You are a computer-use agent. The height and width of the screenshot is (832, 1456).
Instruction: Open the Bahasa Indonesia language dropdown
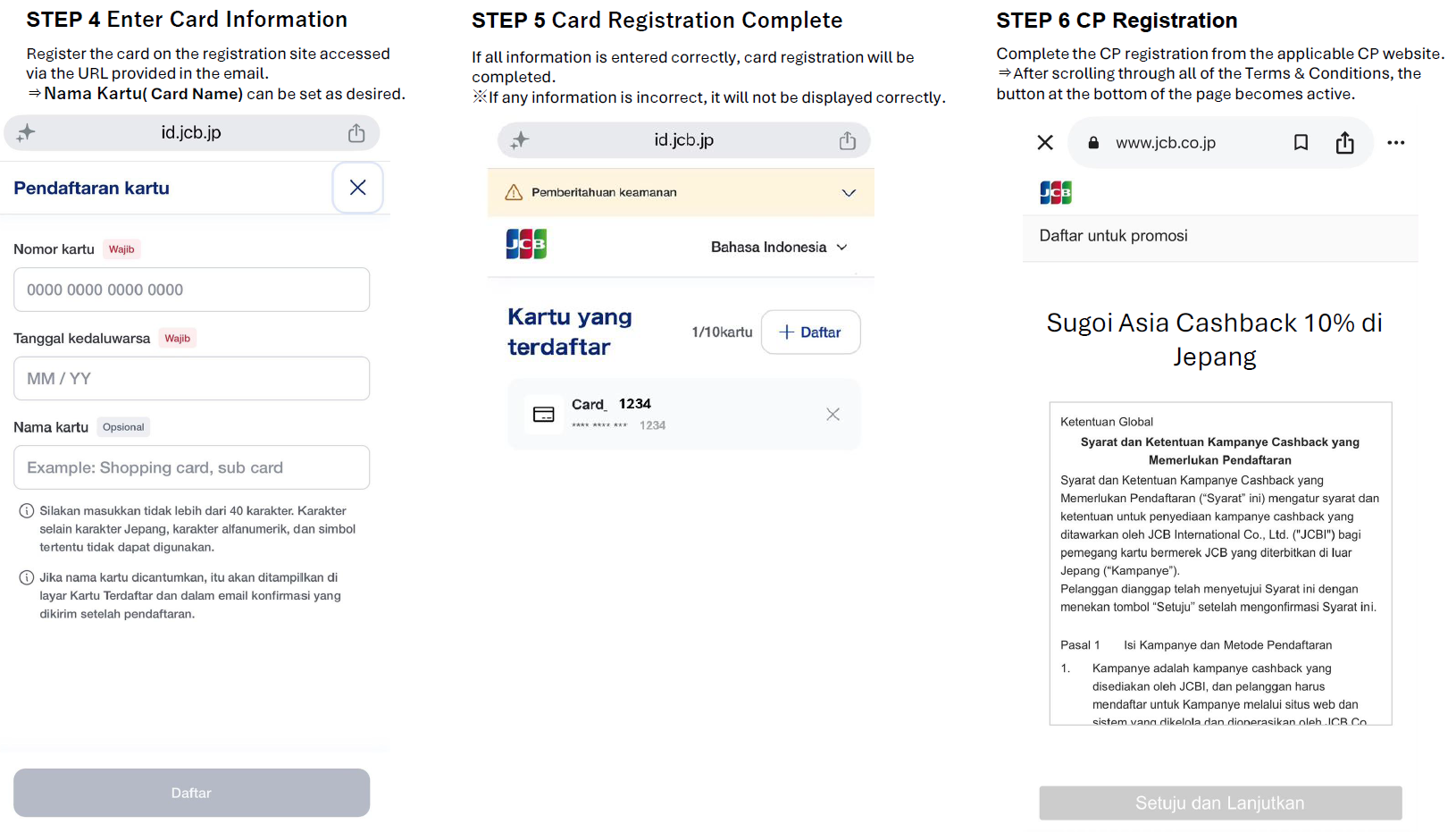pyautogui.click(x=779, y=248)
